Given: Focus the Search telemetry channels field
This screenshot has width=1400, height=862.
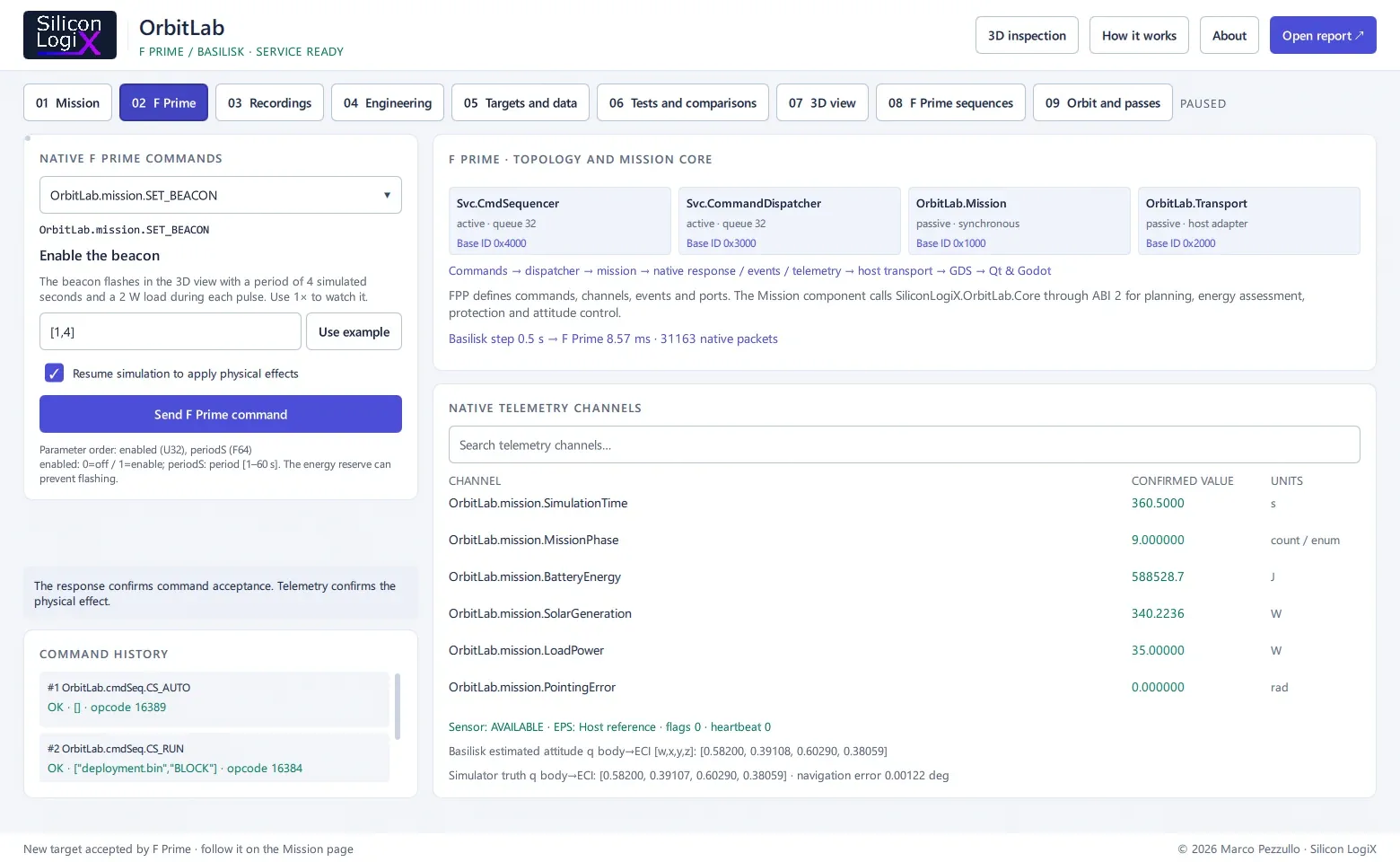Looking at the screenshot, I should 905,444.
